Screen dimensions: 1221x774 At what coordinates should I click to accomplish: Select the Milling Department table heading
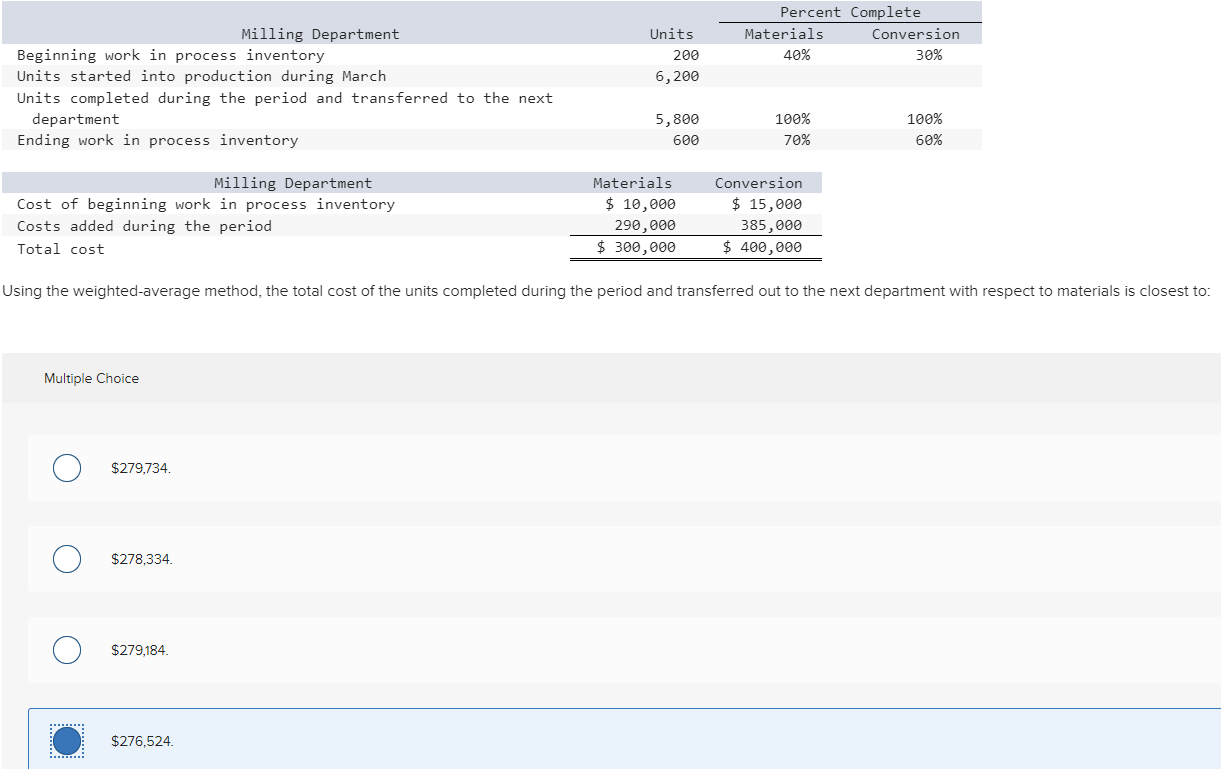pyautogui.click(x=320, y=33)
